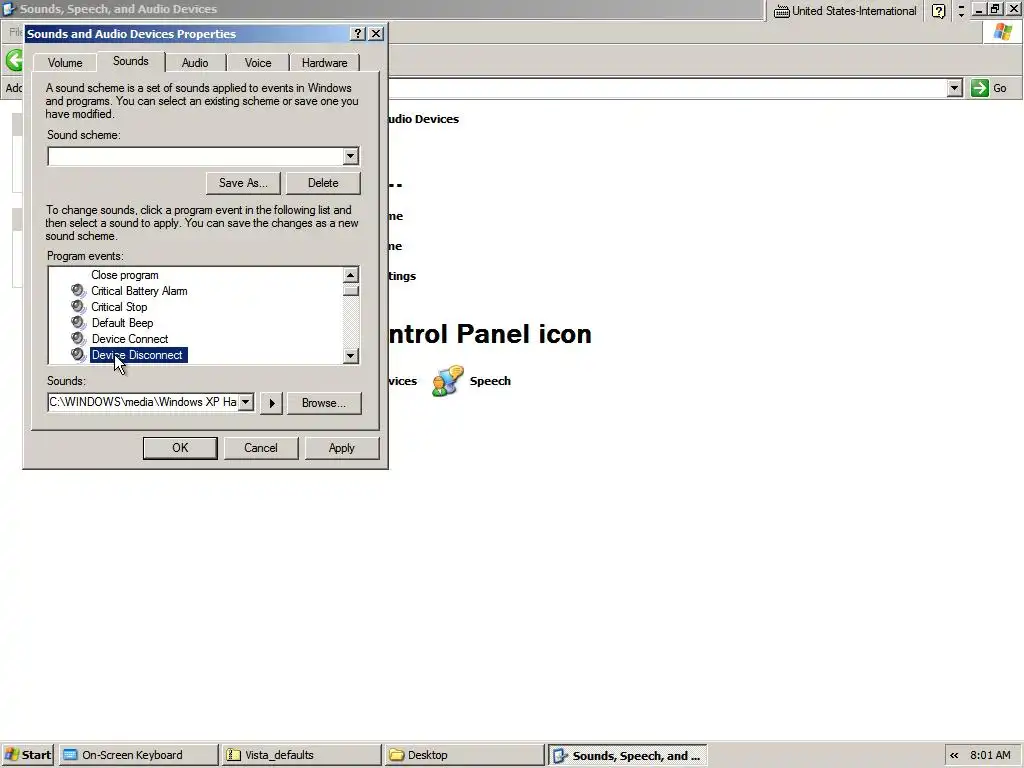This screenshot has height=768, width=1024.
Task: Open the address bar dropdown arrow
Action: point(954,88)
